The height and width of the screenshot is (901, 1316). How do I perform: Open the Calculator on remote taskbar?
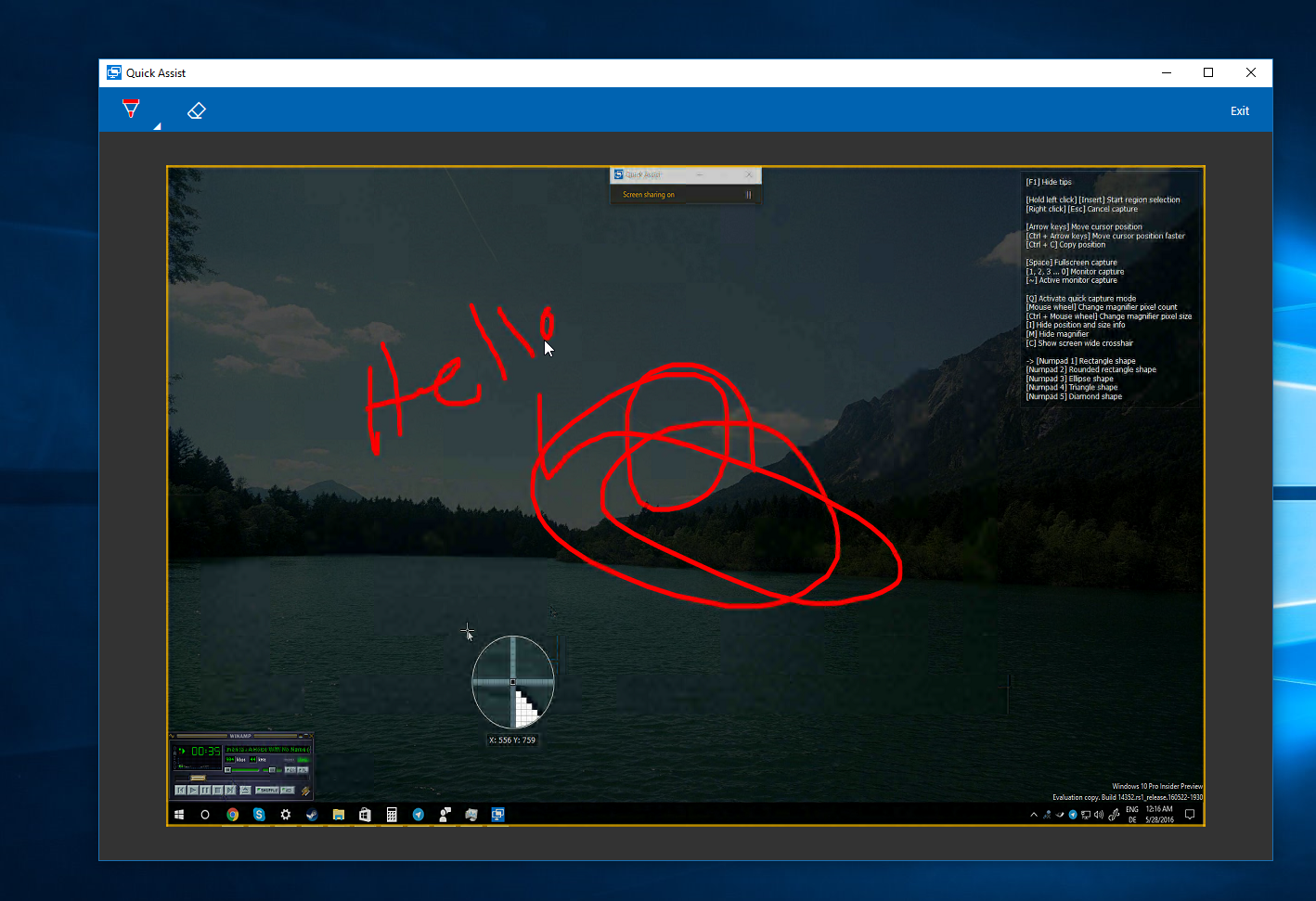point(392,815)
